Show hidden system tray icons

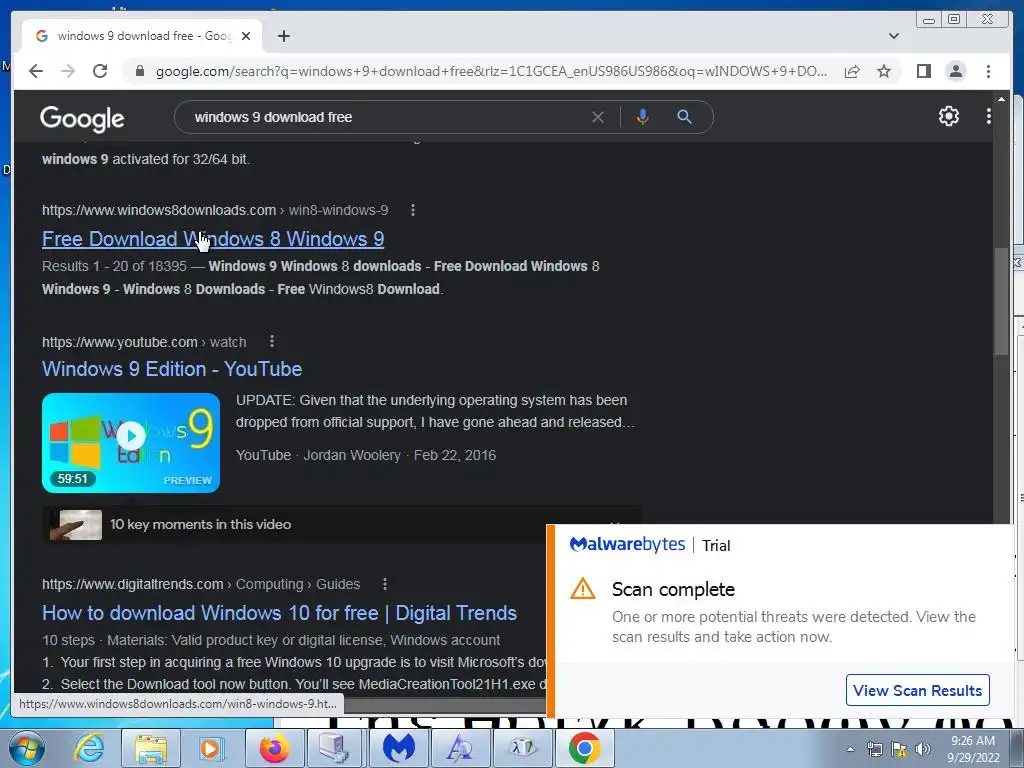[x=850, y=749]
